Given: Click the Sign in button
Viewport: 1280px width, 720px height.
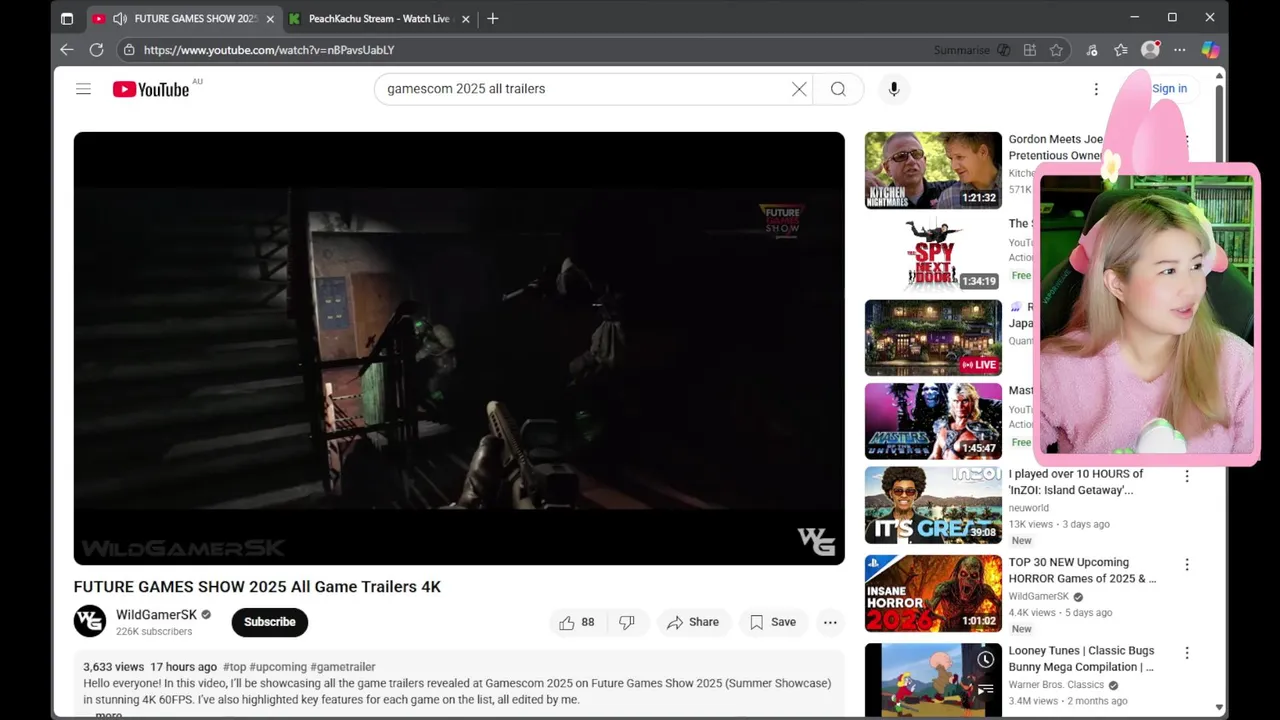Looking at the screenshot, I should pyautogui.click(x=1169, y=89).
